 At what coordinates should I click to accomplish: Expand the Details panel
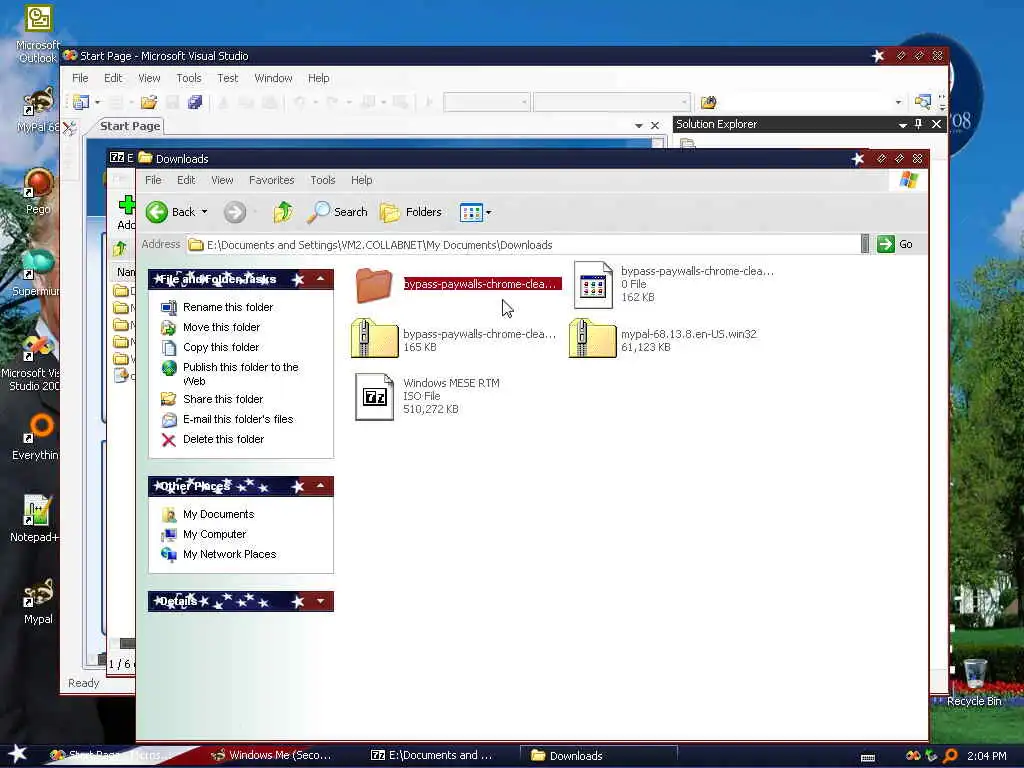pos(321,601)
